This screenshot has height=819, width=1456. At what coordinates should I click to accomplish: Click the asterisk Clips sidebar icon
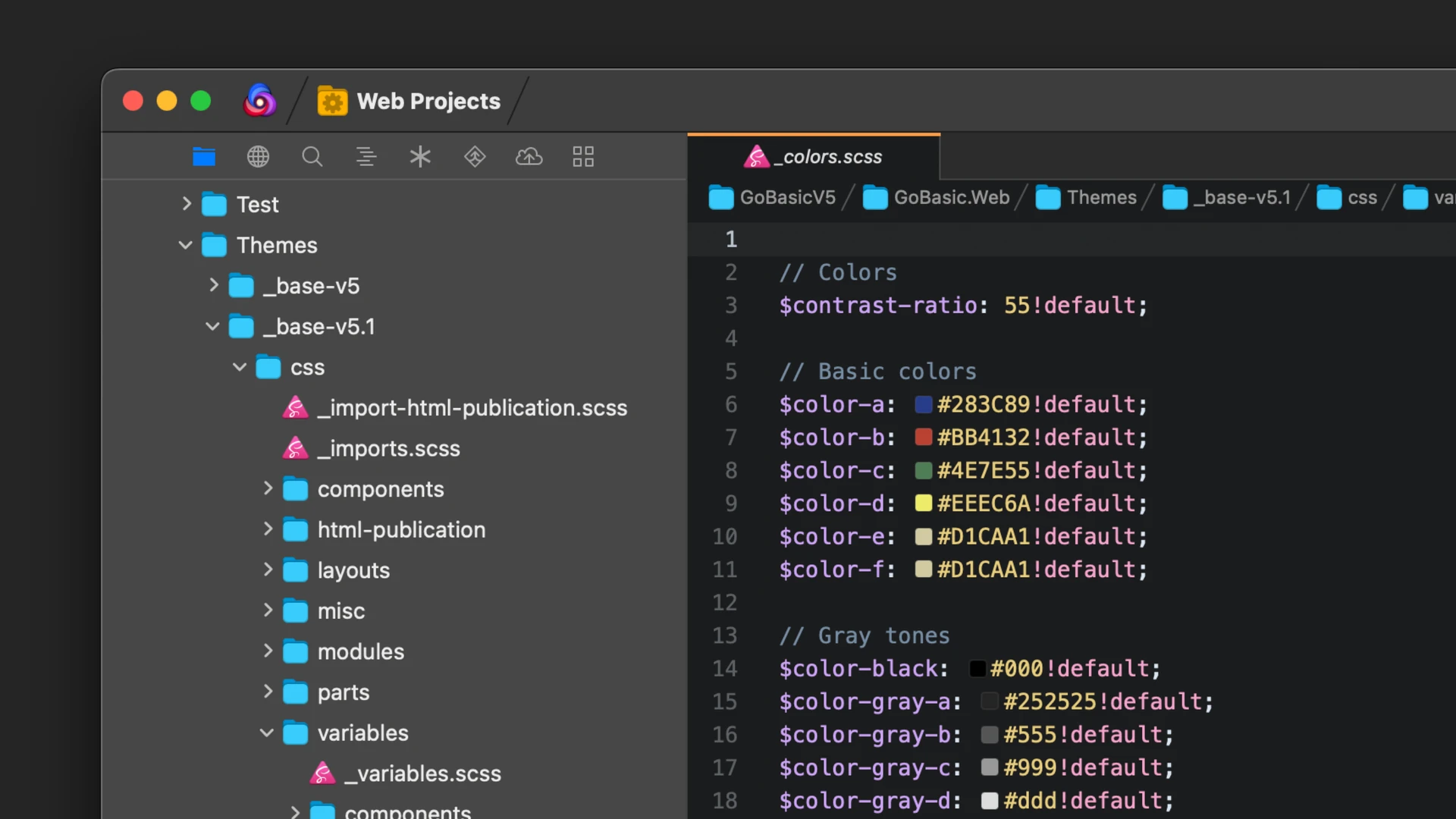420,157
